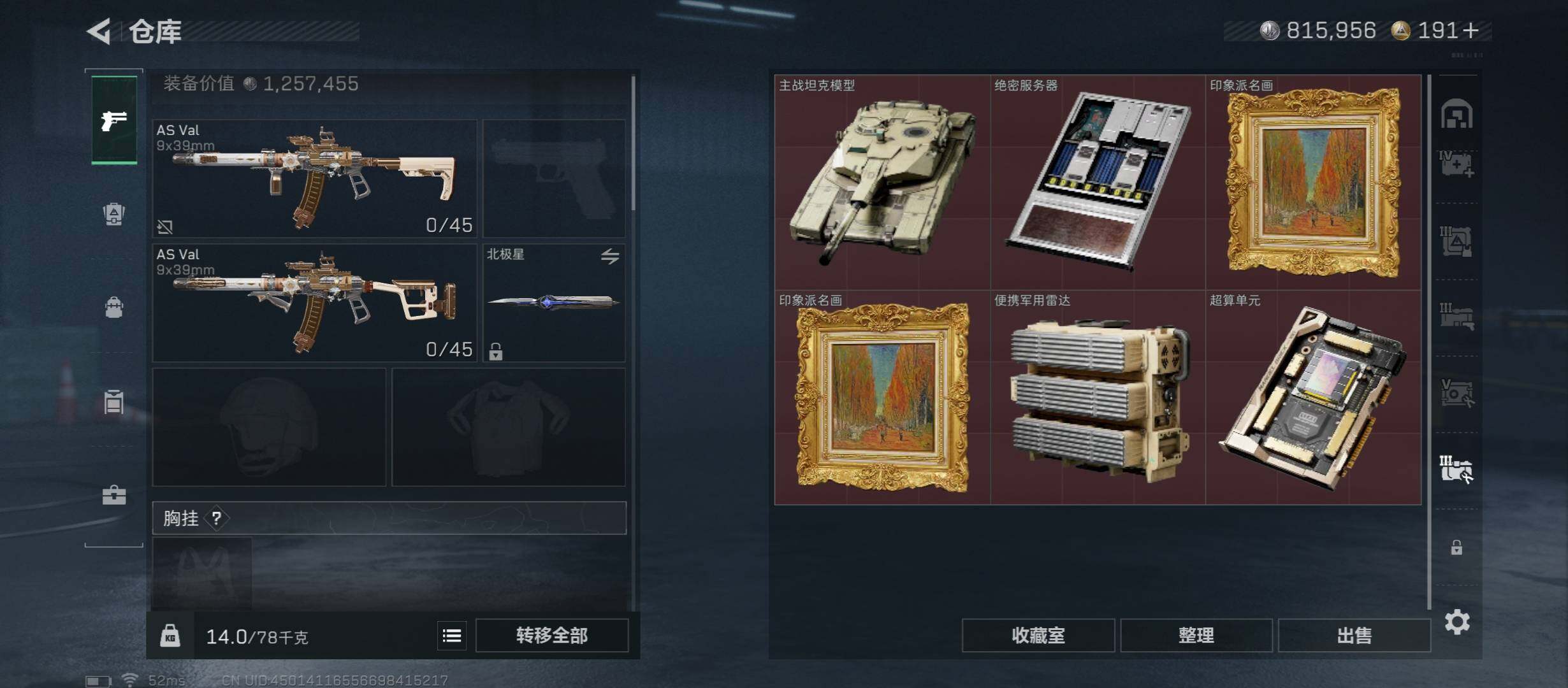The width and height of the screenshot is (1568, 688).
Task: Open the settings gear icon
Action: click(1457, 622)
